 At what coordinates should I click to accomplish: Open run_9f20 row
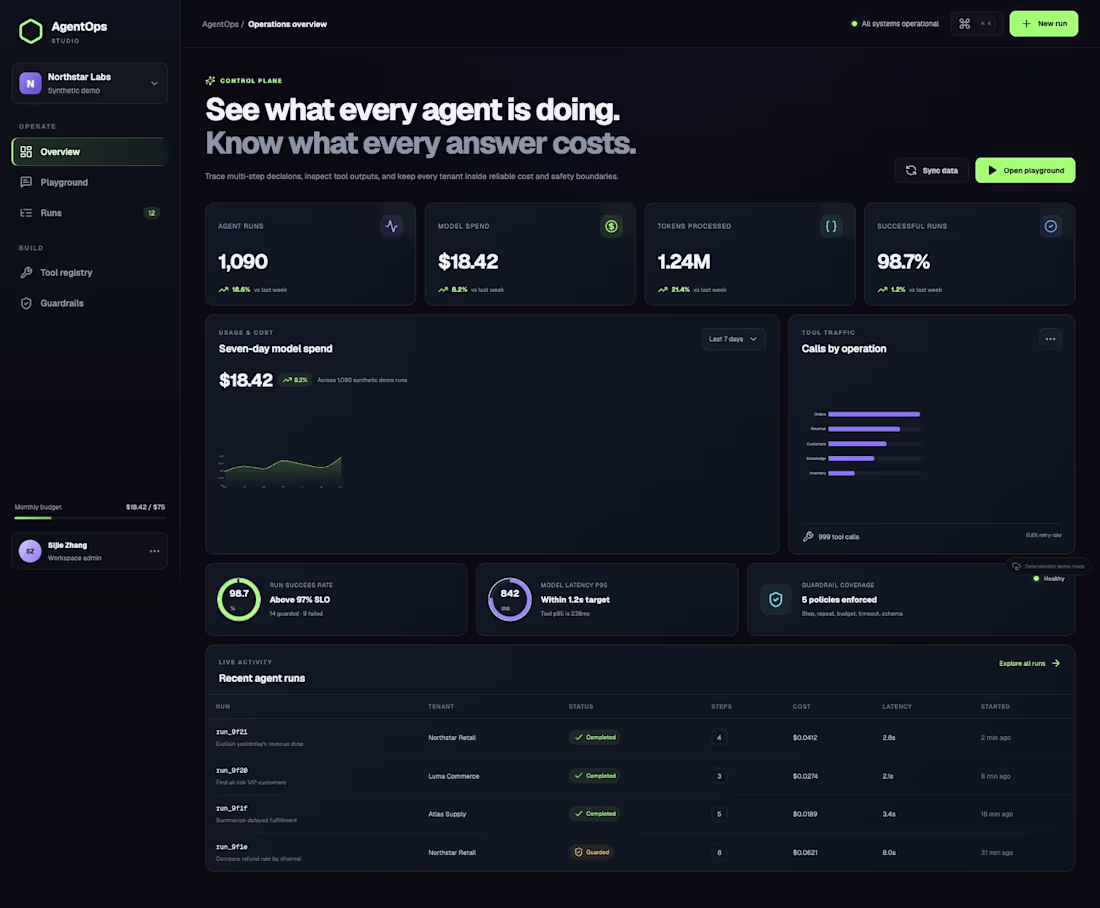[x=639, y=776]
